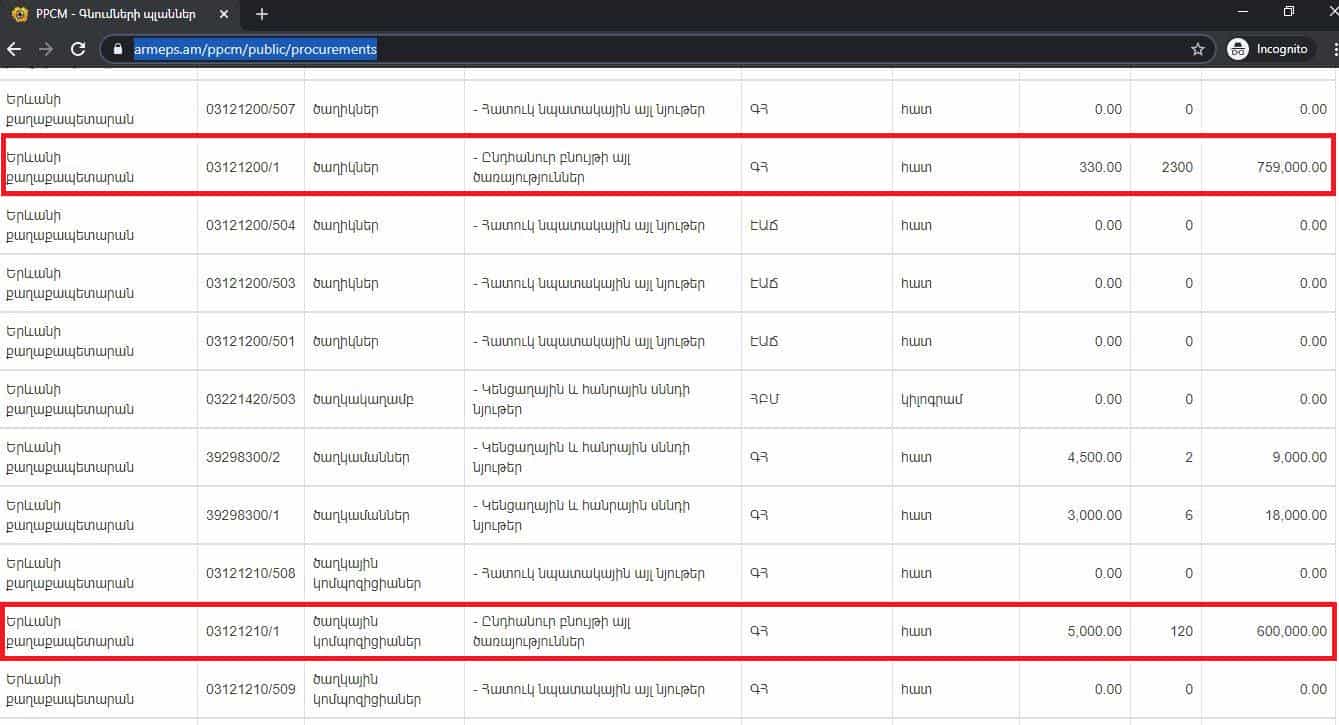Click the code cell 39298300/2
The image size is (1339, 725).
pos(243,458)
